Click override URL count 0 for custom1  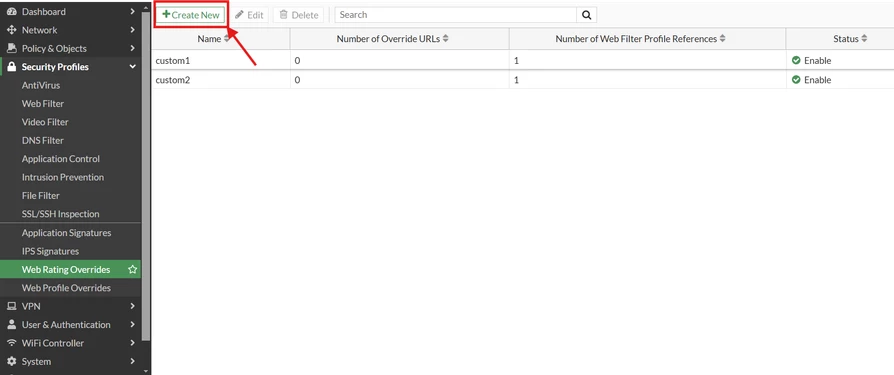(x=298, y=60)
